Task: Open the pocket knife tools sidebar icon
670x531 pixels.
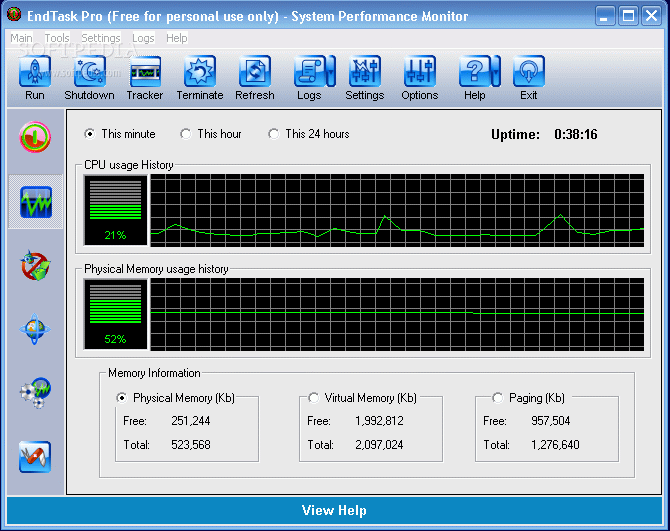Action: 35,457
